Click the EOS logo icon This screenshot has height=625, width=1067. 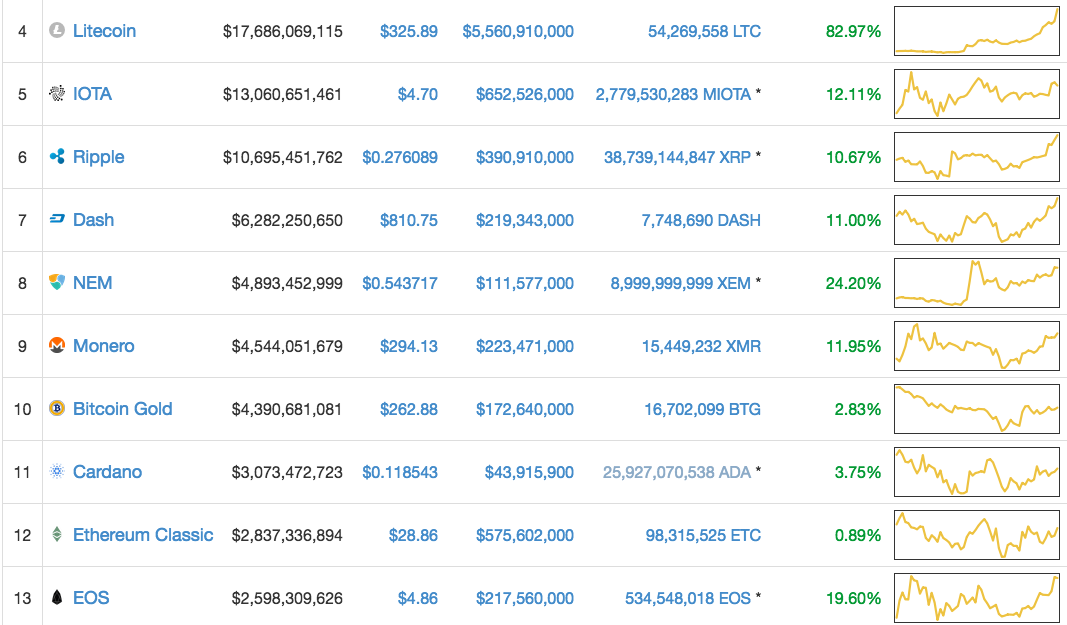(x=57, y=598)
